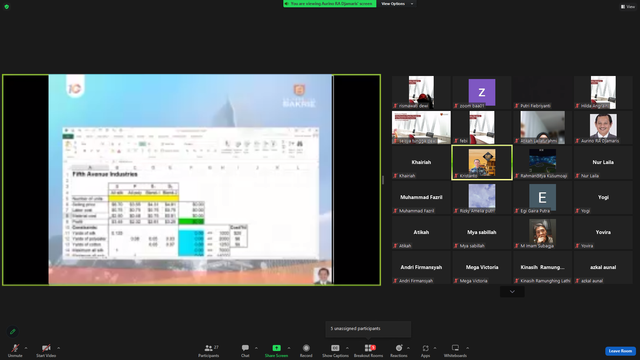This screenshot has width=640, height=360.
Task: Select Rahmanditya Kusumoaji participant tile
Action: point(542,162)
